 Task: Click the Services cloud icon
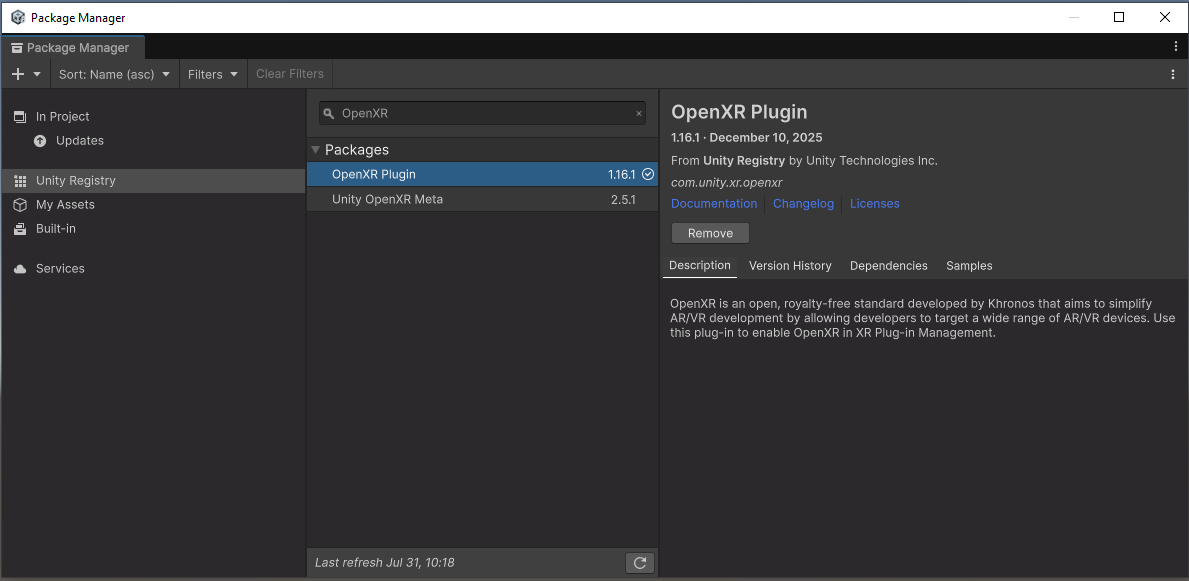point(20,269)
